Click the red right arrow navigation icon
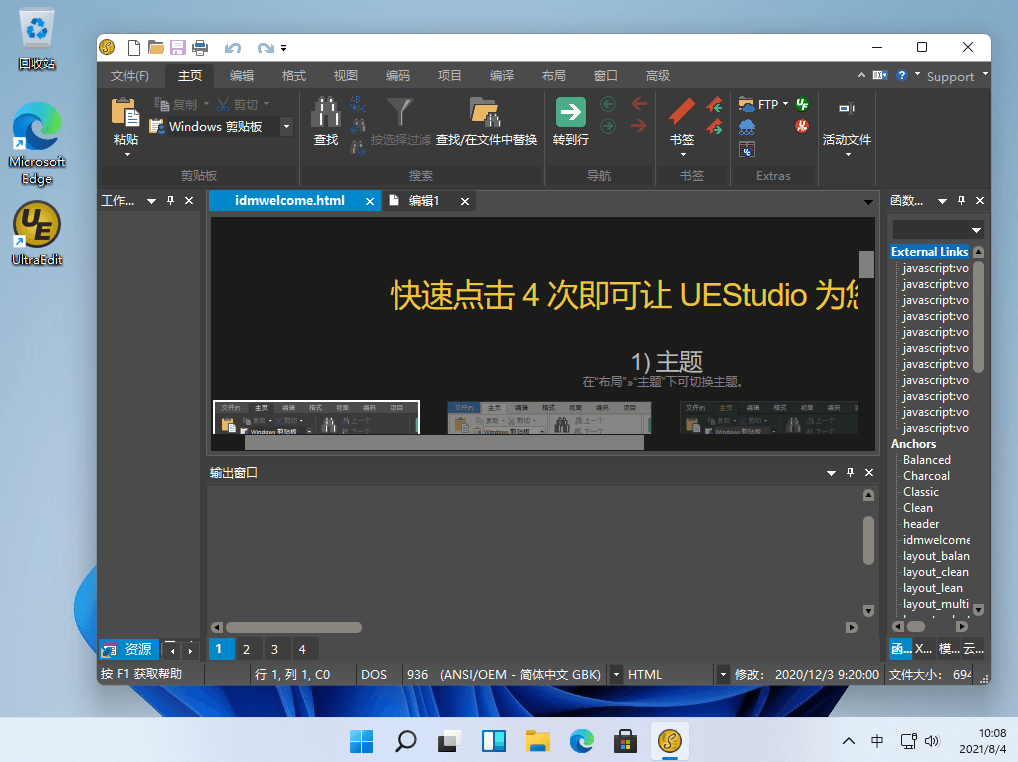Screen dimensions: 1018x762 [639, 125]
